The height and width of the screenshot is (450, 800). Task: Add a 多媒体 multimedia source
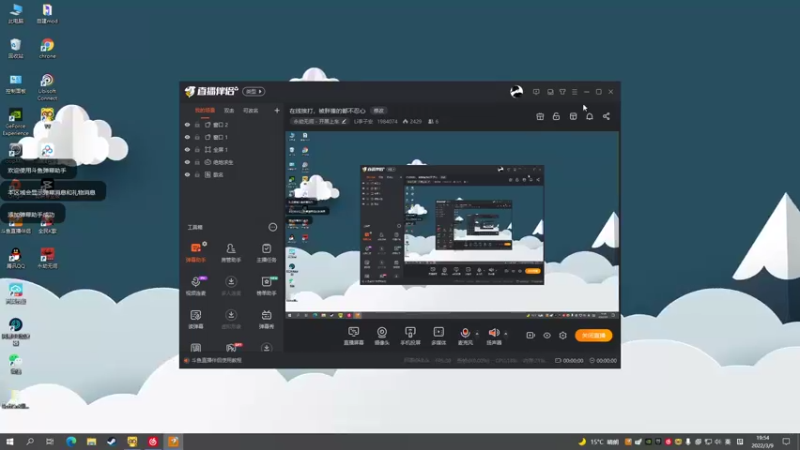438,336
